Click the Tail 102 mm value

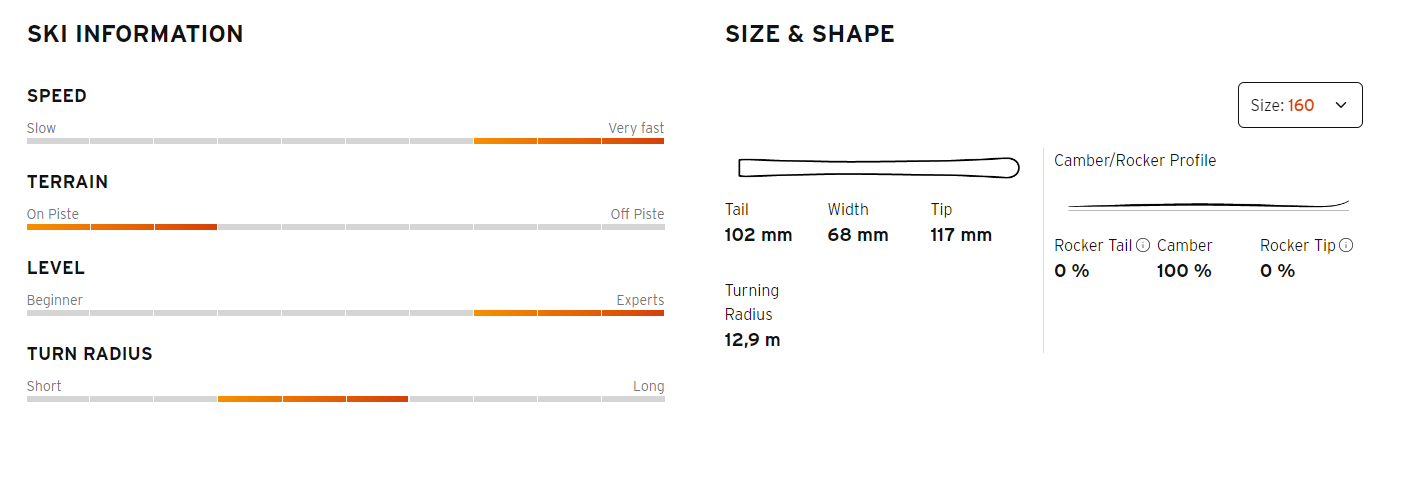pyautogui.click(x=758, y=235)
